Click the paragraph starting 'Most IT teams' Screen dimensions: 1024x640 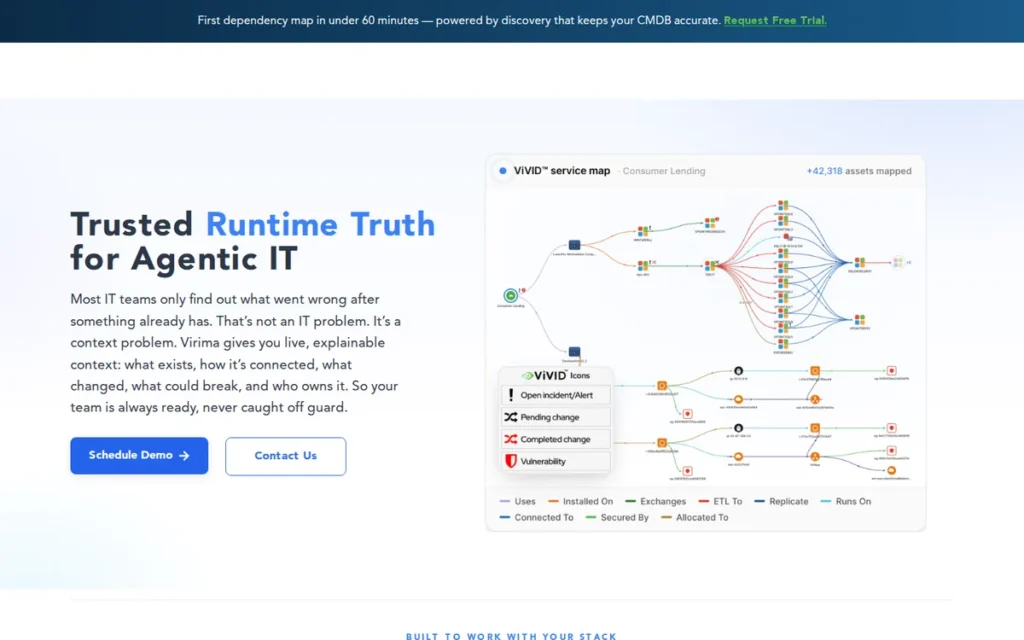[x=236, y=353]
